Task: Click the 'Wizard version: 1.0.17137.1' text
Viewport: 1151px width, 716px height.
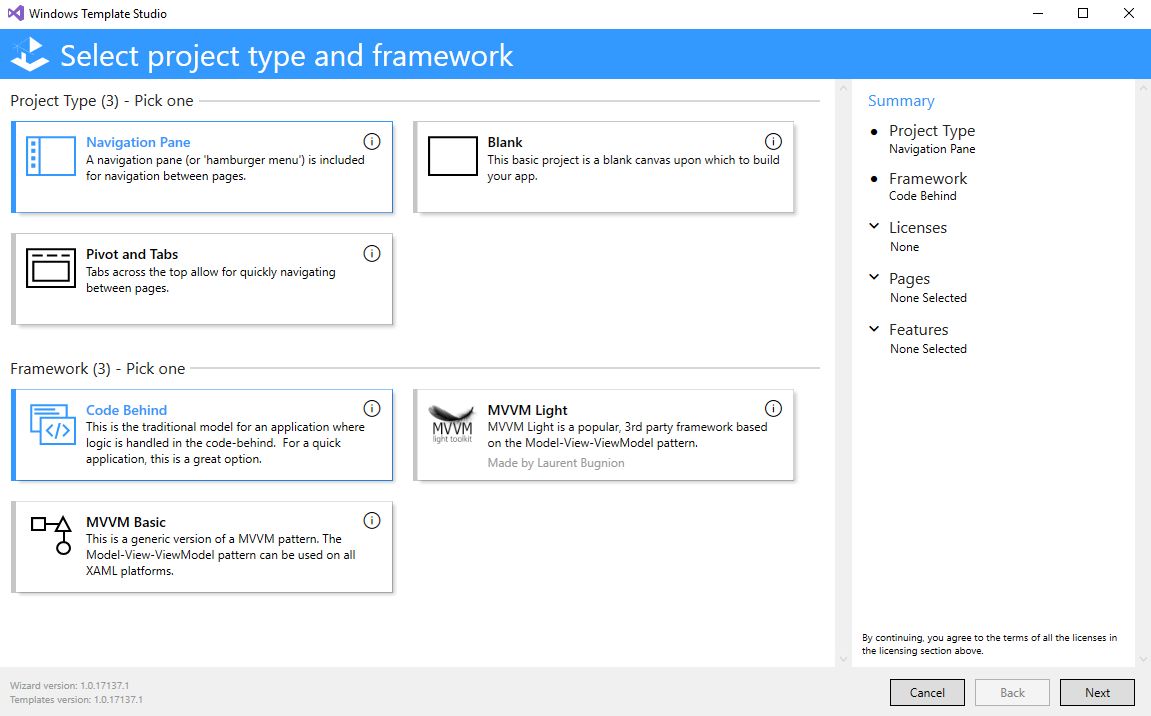Action: (70, 685)
